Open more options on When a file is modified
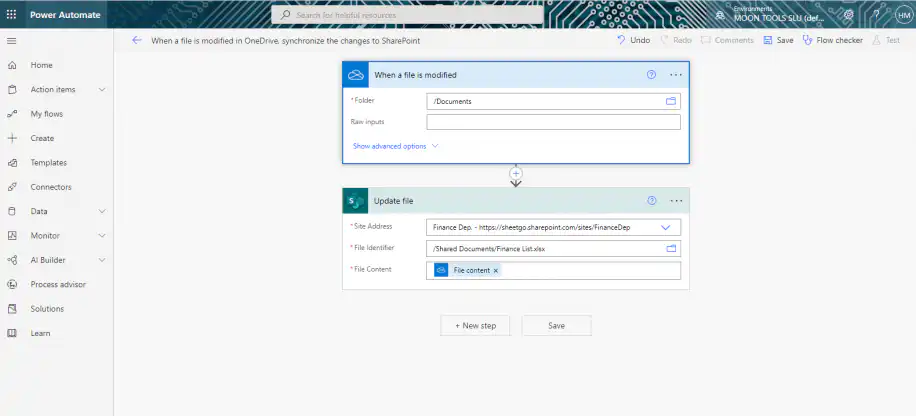916x416 pixels. pos(676,75)
